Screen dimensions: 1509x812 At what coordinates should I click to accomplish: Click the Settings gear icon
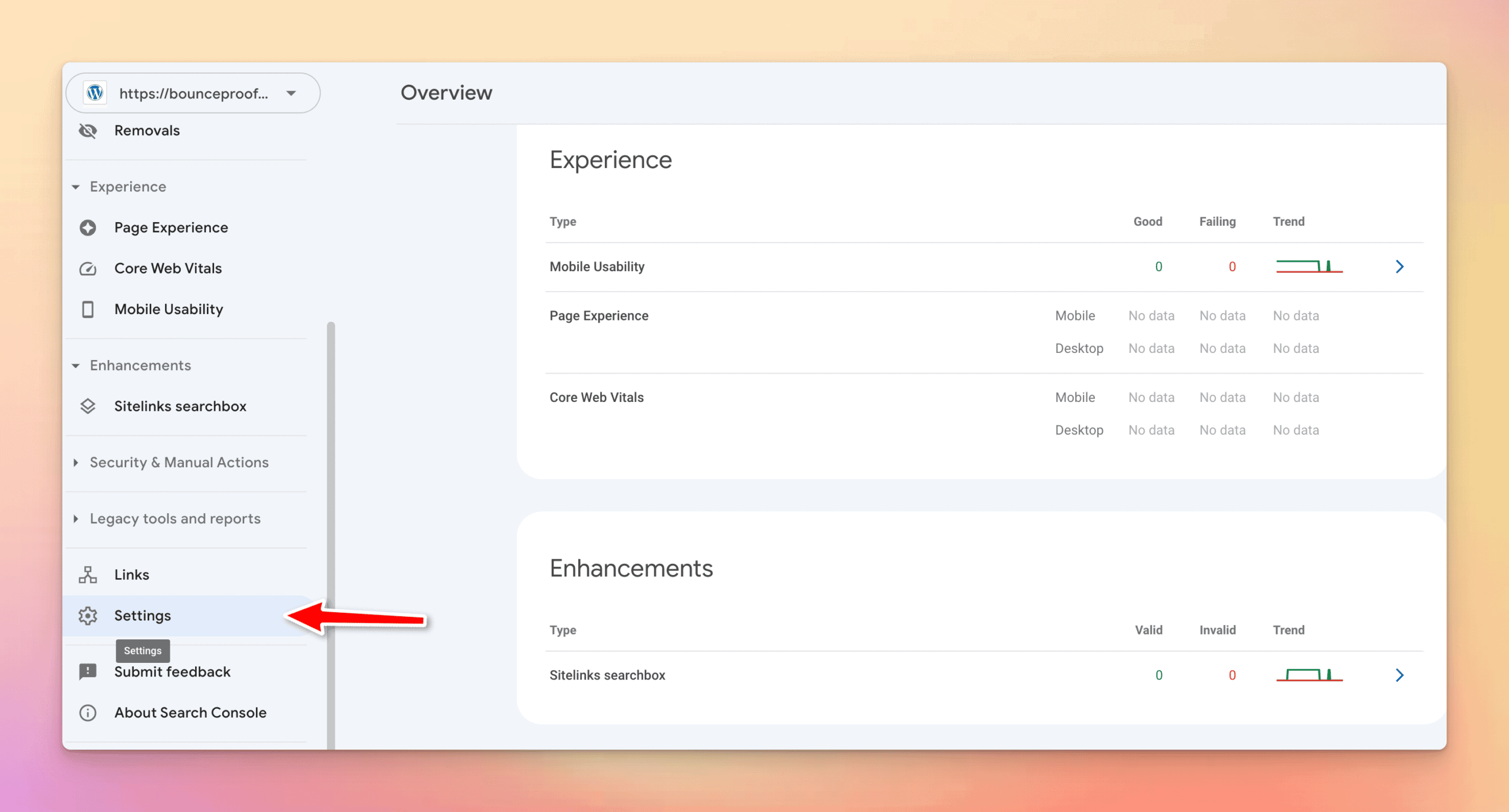pyautogui.click(x=88, y=616)
